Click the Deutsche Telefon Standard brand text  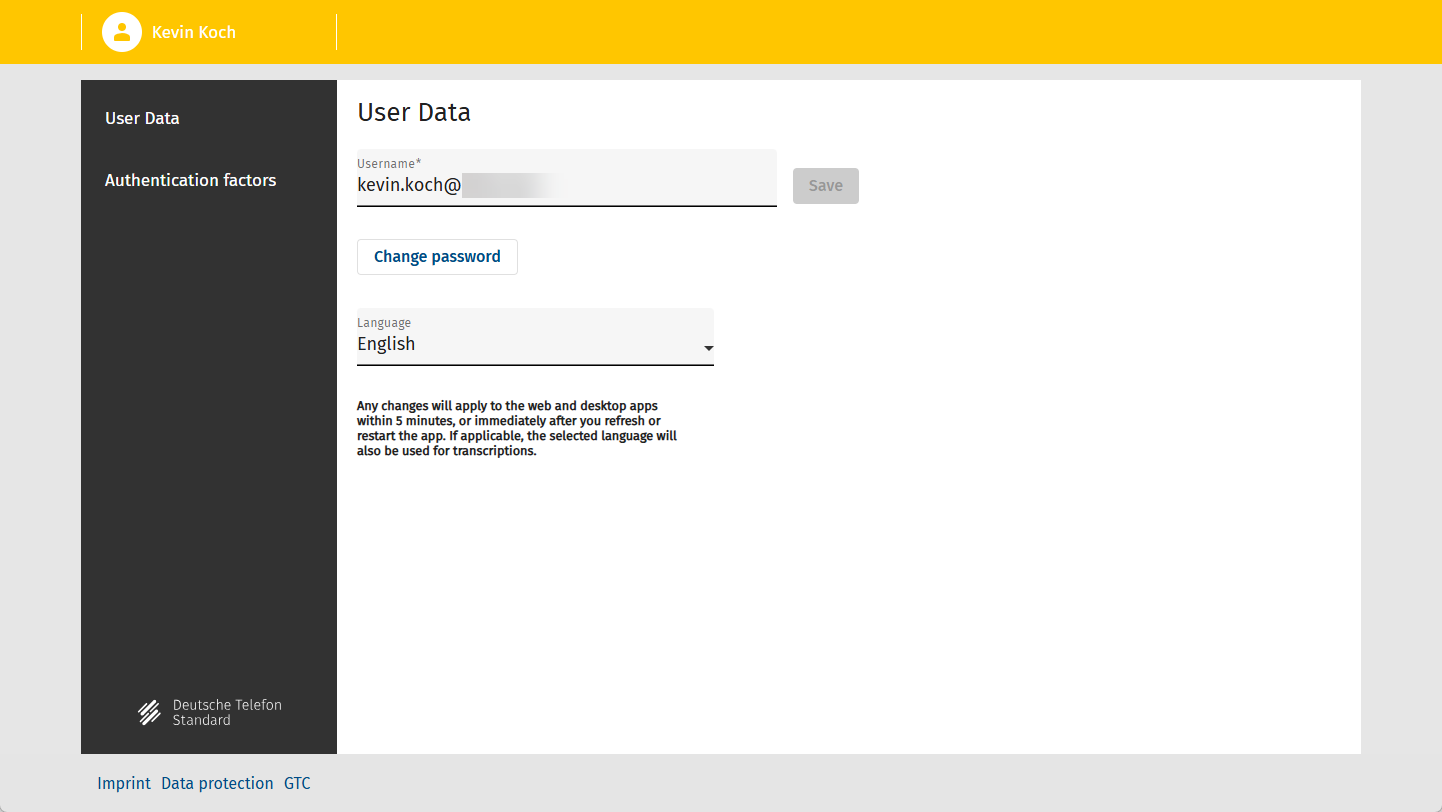pyautogui.click(x=227, y=712)
